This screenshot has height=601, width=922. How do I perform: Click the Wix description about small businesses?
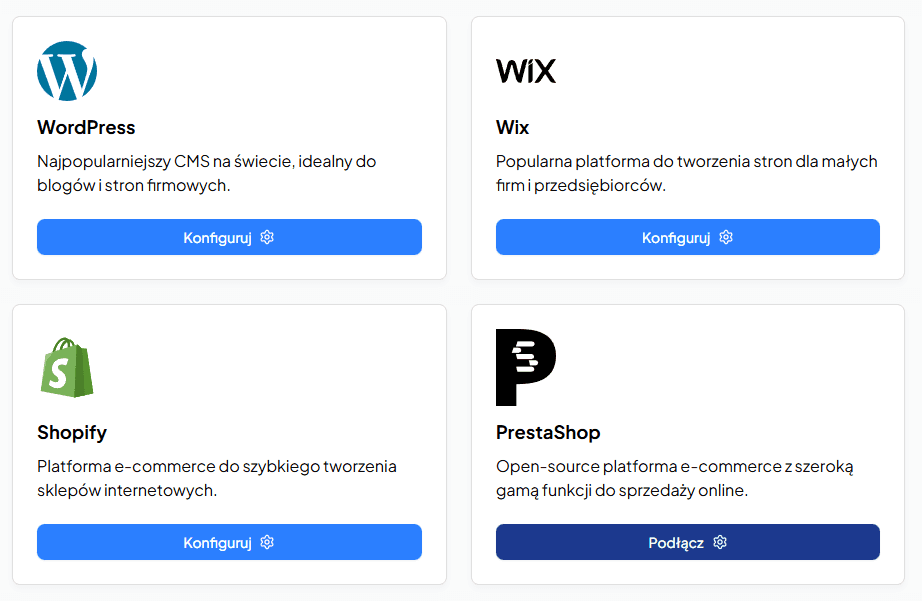click(687, 173)
